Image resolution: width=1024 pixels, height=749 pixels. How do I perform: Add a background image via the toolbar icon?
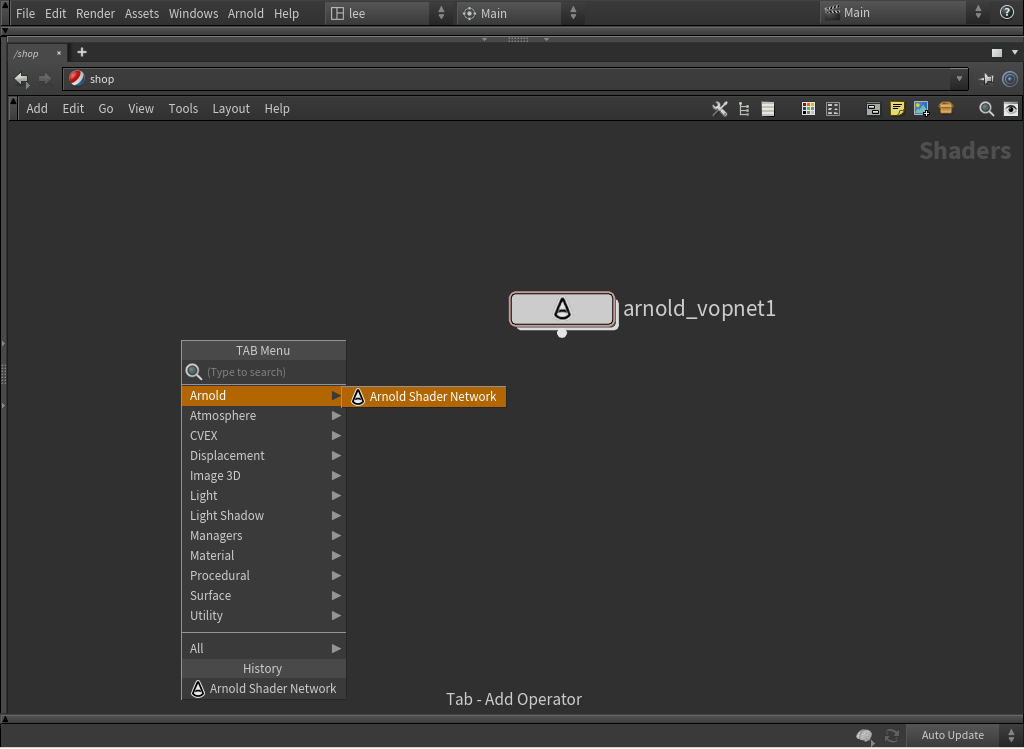[x=921, y=108]
